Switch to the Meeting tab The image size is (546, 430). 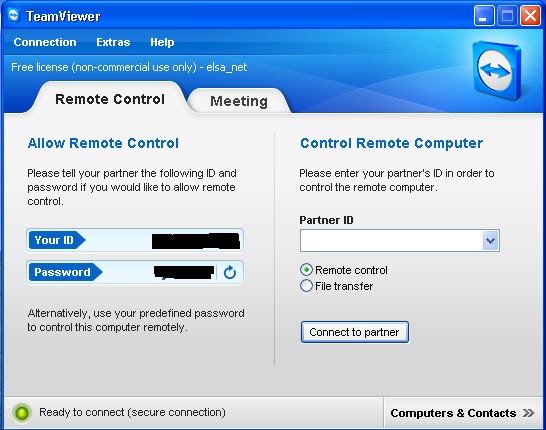pyautogui.click(x=239, y=101)
